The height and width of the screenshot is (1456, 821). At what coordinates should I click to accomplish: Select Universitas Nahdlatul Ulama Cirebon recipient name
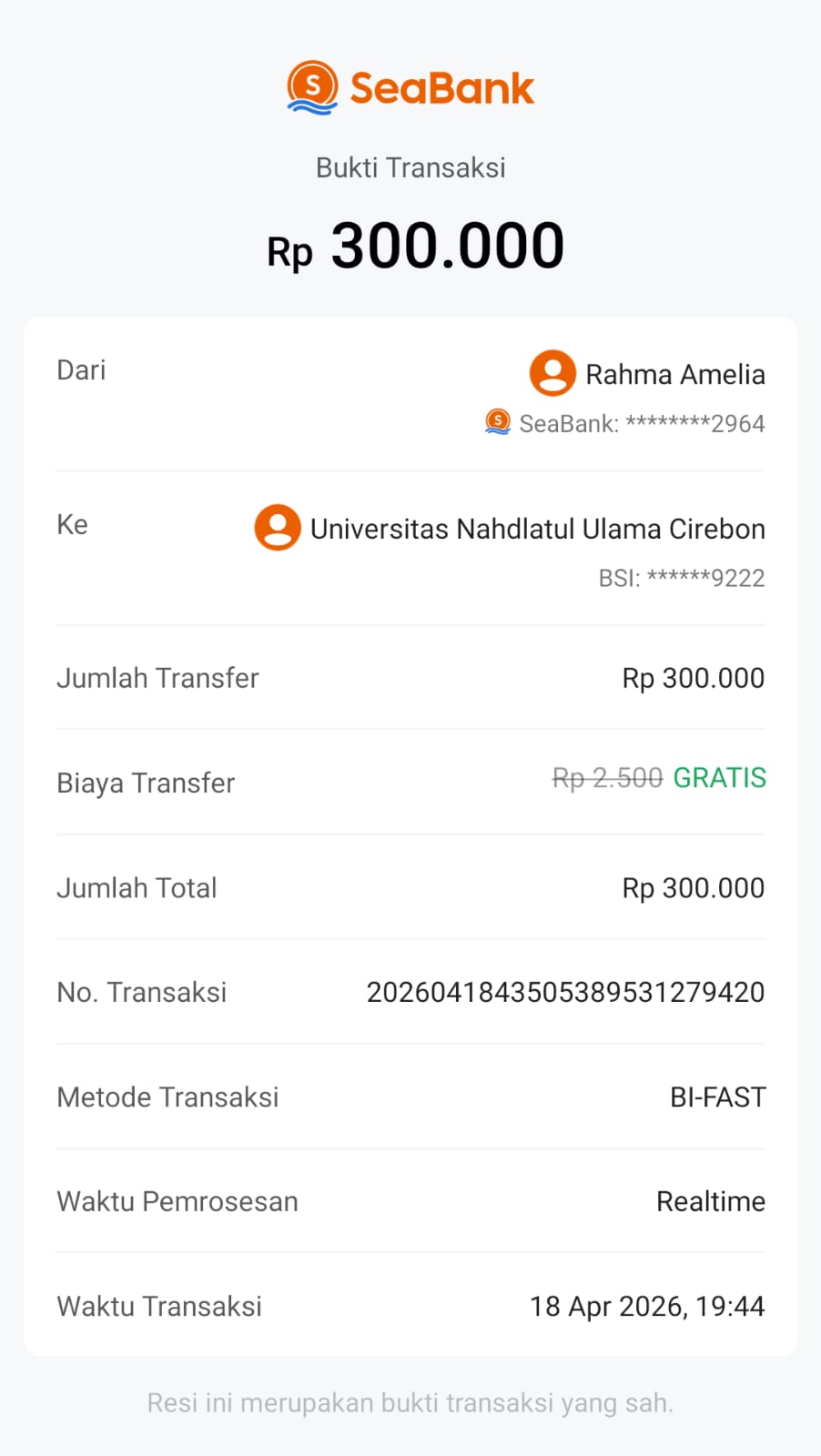[x=537, y=529]
